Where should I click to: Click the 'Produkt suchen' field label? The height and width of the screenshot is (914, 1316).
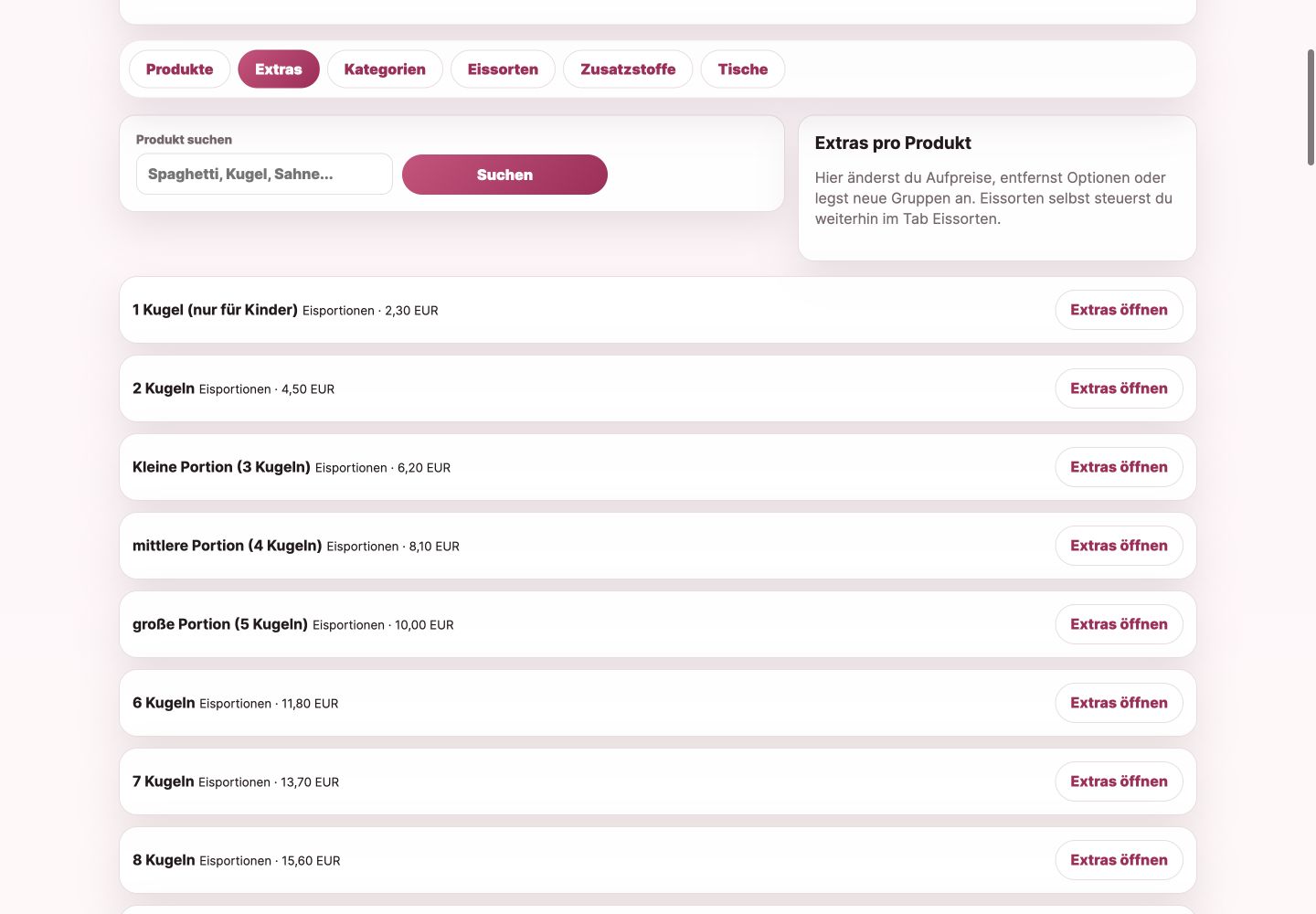pos(184,140)
